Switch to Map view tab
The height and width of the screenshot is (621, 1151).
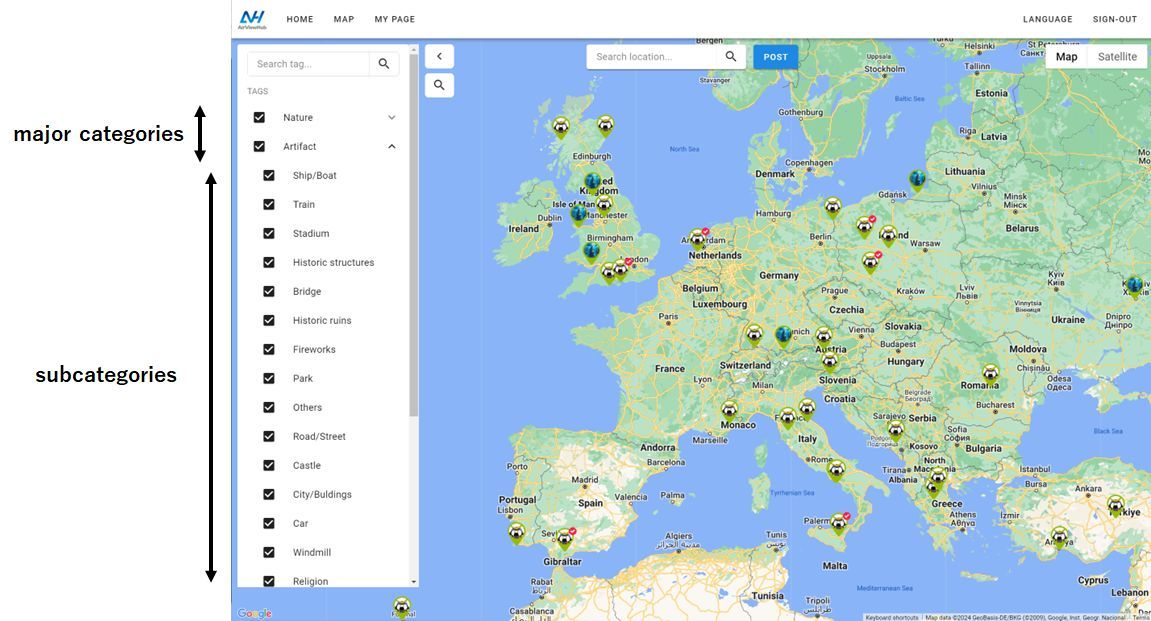click(x=1067, y=57)
